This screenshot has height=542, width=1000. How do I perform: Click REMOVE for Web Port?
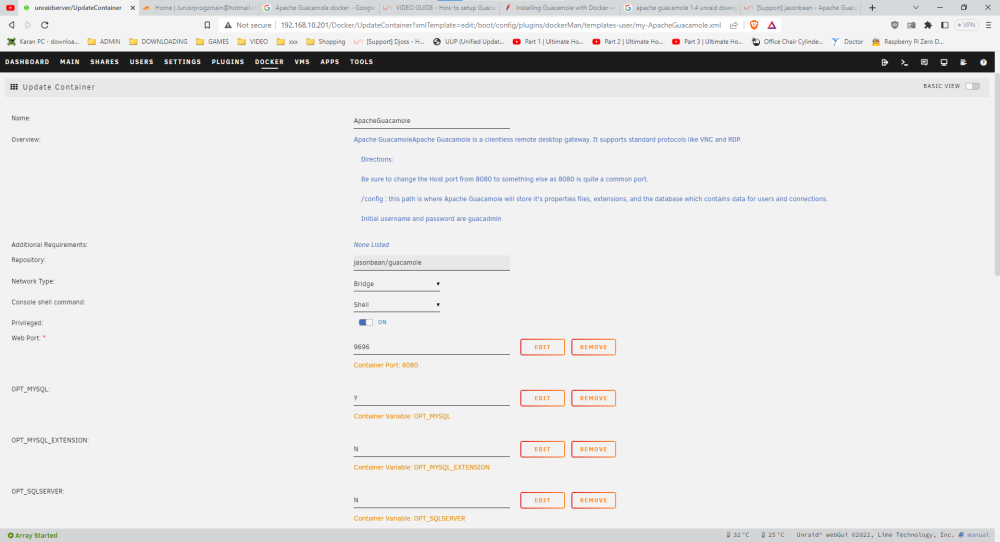(593, 347)
